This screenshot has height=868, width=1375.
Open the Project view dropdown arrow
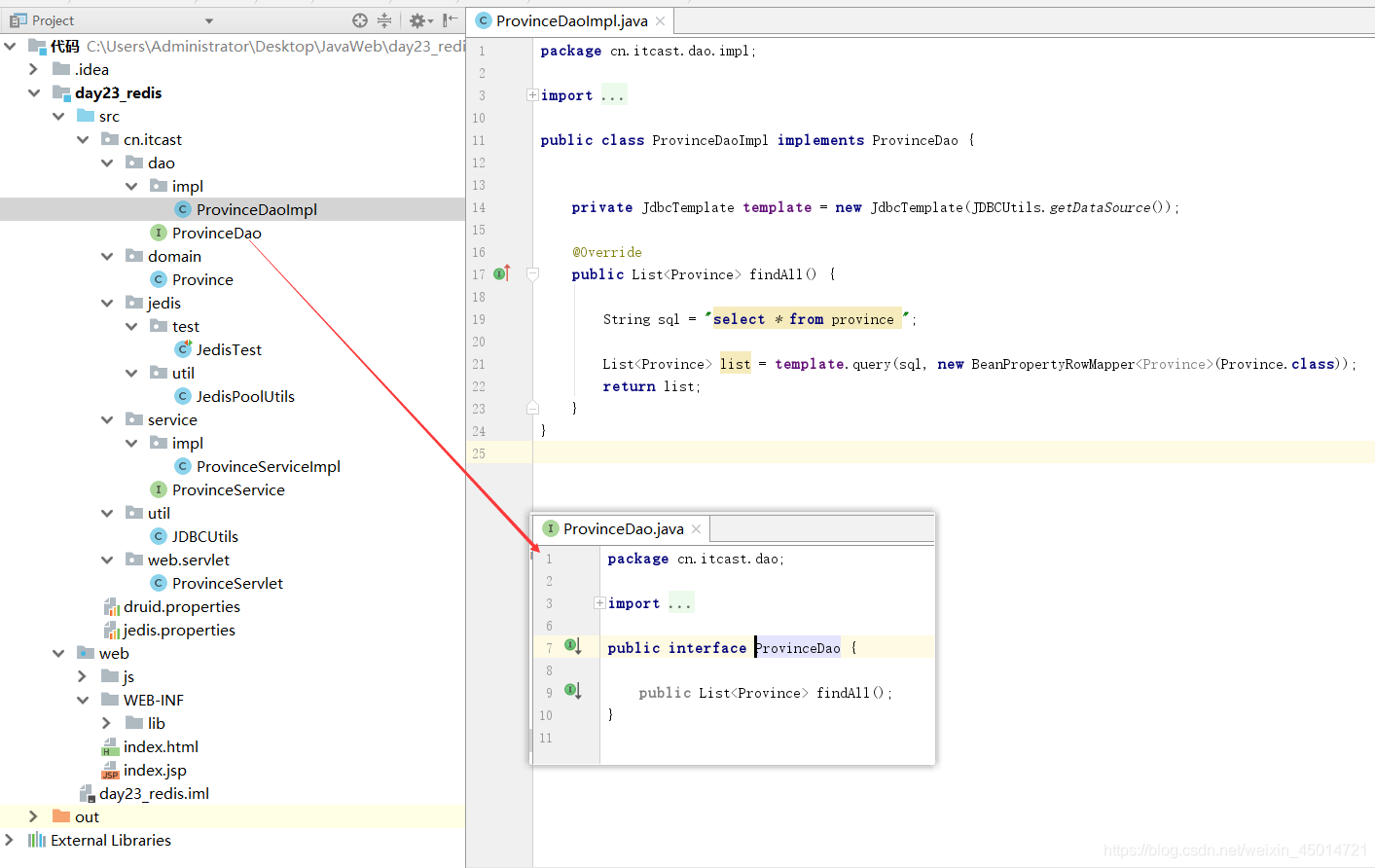(x=209, y=21)
